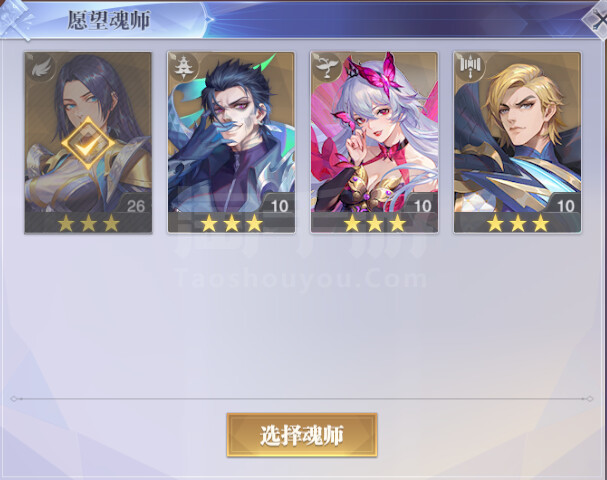Click pagoda class icon on second card

click(x=184, y=68)
